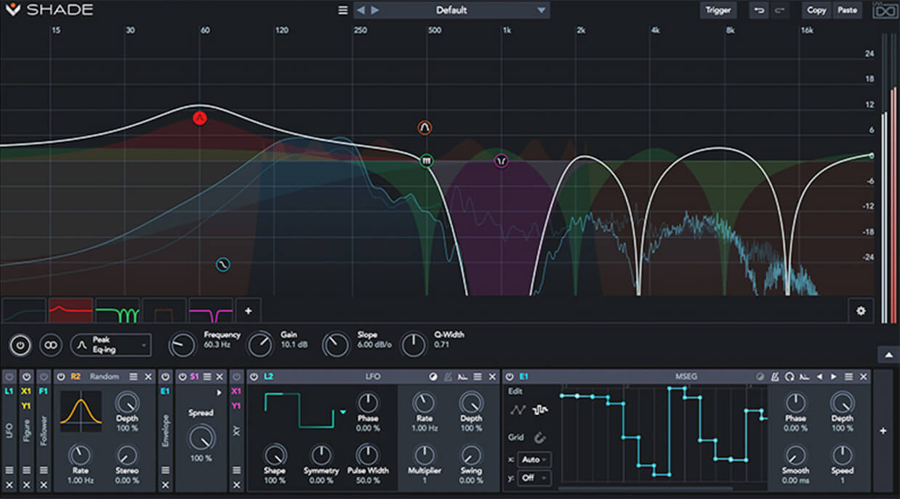Toggle stereo link icon for the filter
The image size is (900, 499).
(x=51, y=345)
